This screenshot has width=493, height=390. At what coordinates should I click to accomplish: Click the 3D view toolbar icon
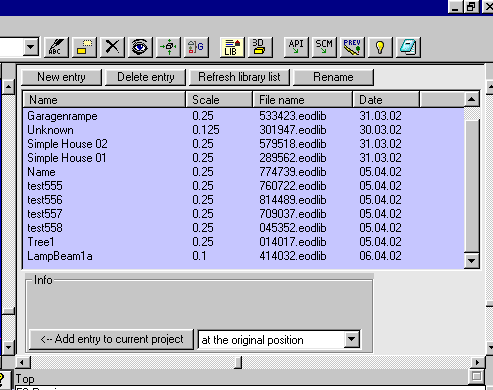pyautogui.click(x=260, y=47)
